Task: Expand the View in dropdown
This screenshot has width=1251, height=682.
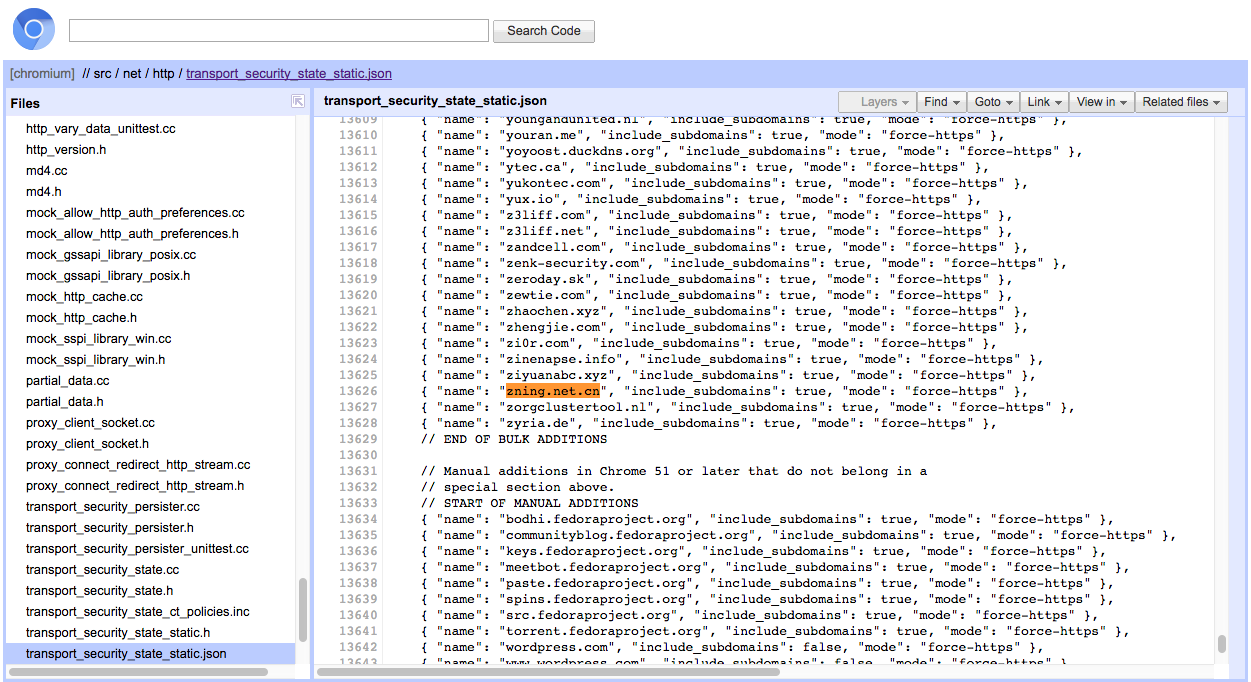Action: pyautogui.click(x=1102, y=102)
